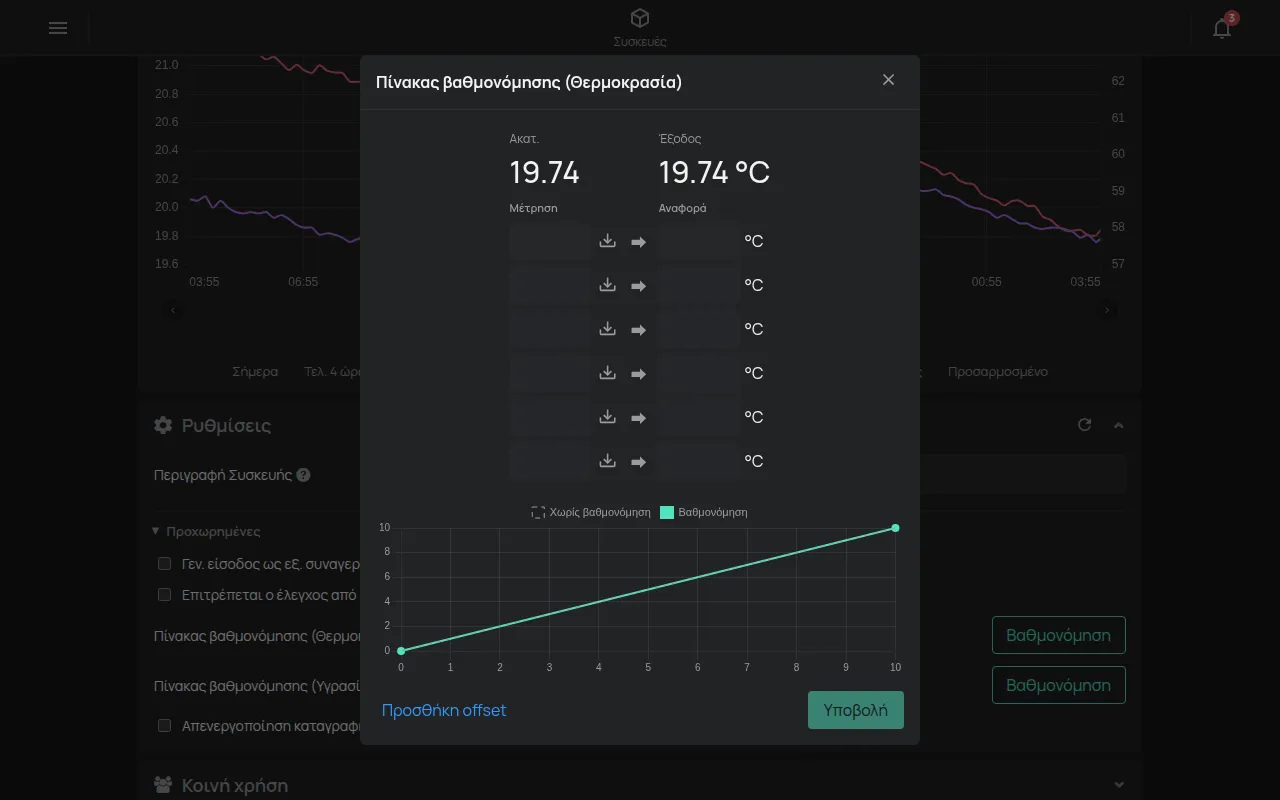Image resolution: width=1280 pixels, height=800 pixels.
Task: Select the Σήμερα time range tab
Action: 255,371
